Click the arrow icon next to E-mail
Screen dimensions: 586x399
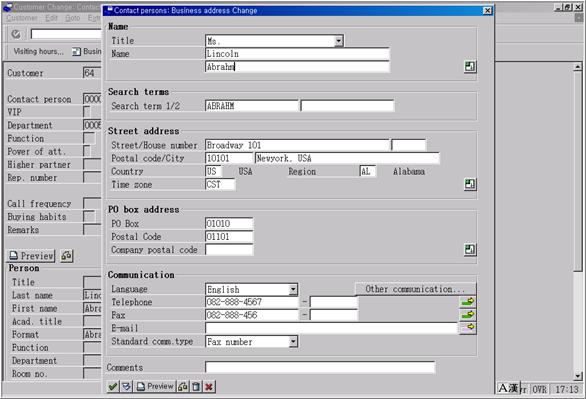pos(468,328)
